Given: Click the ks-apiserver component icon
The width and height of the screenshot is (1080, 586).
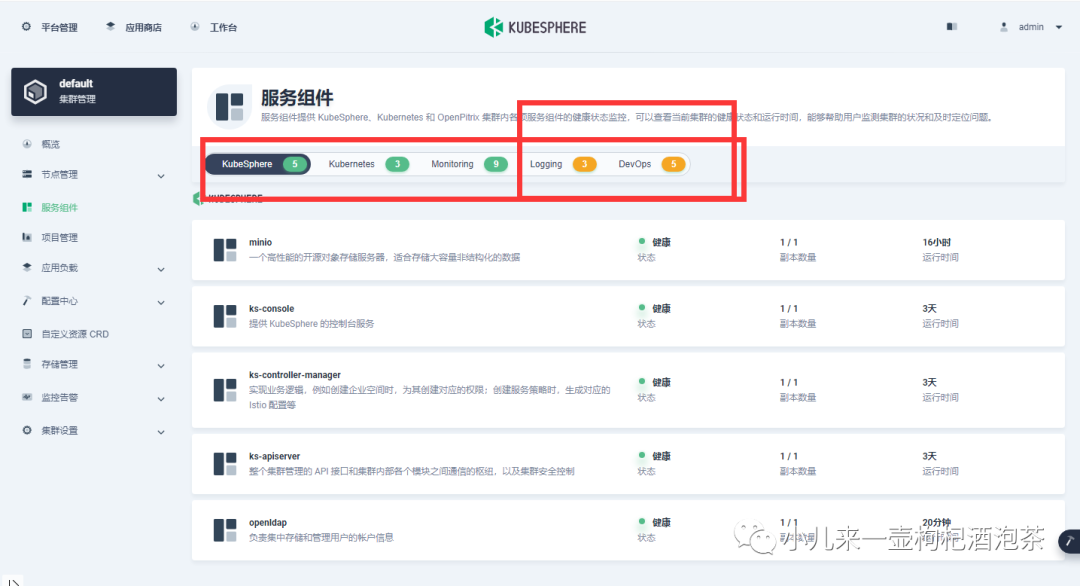Looking at the screenshot, I should point(225,463).
